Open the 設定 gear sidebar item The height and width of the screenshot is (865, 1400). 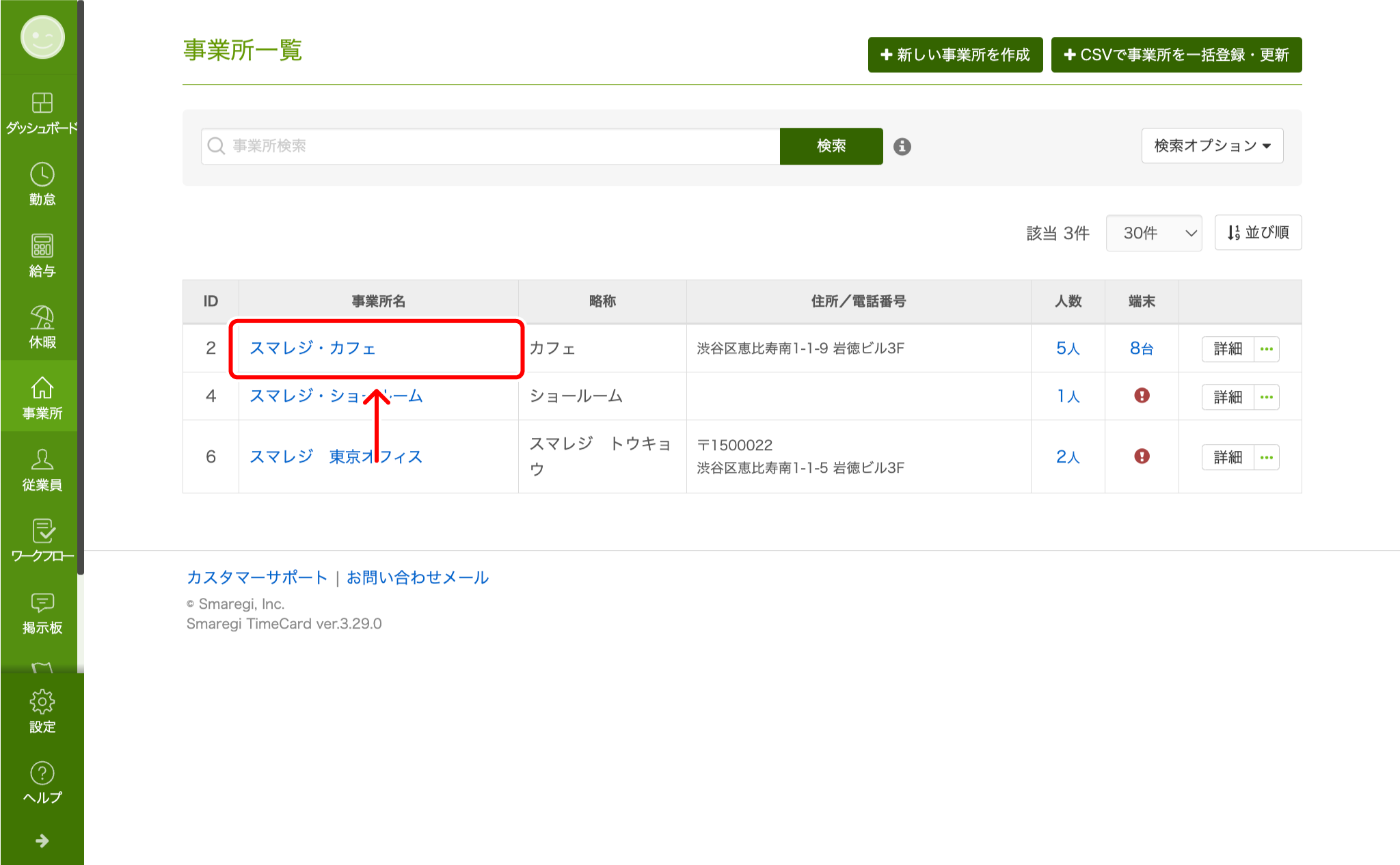point(42,712)
